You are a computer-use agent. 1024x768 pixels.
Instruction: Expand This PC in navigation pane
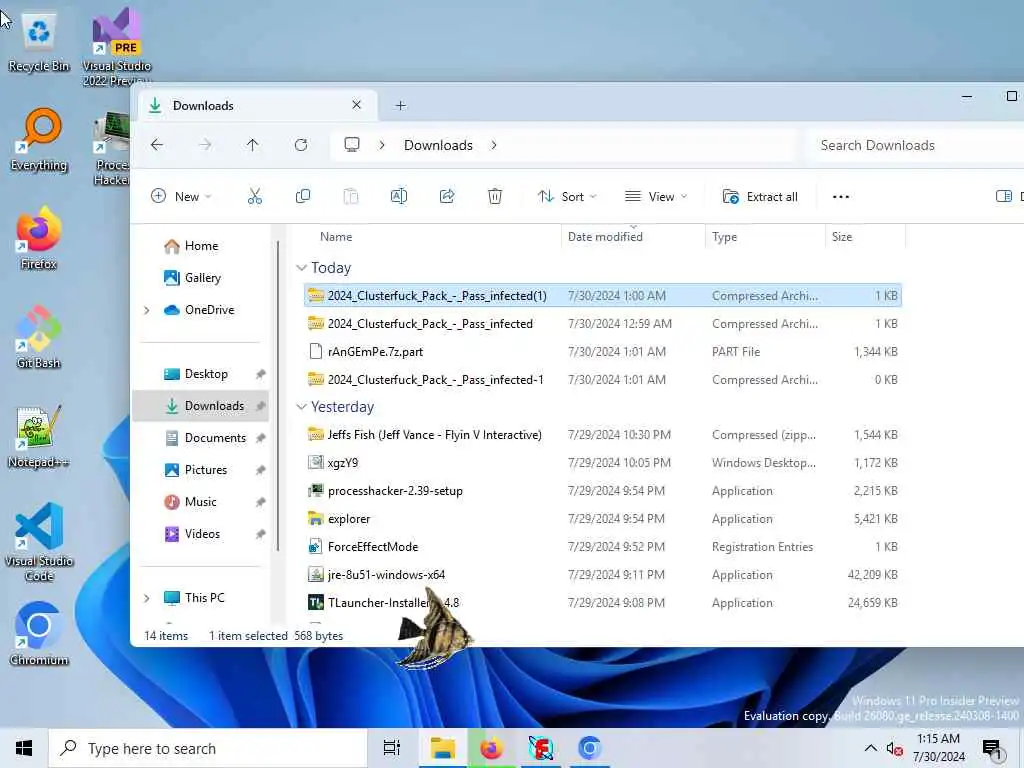click(147, 598)
